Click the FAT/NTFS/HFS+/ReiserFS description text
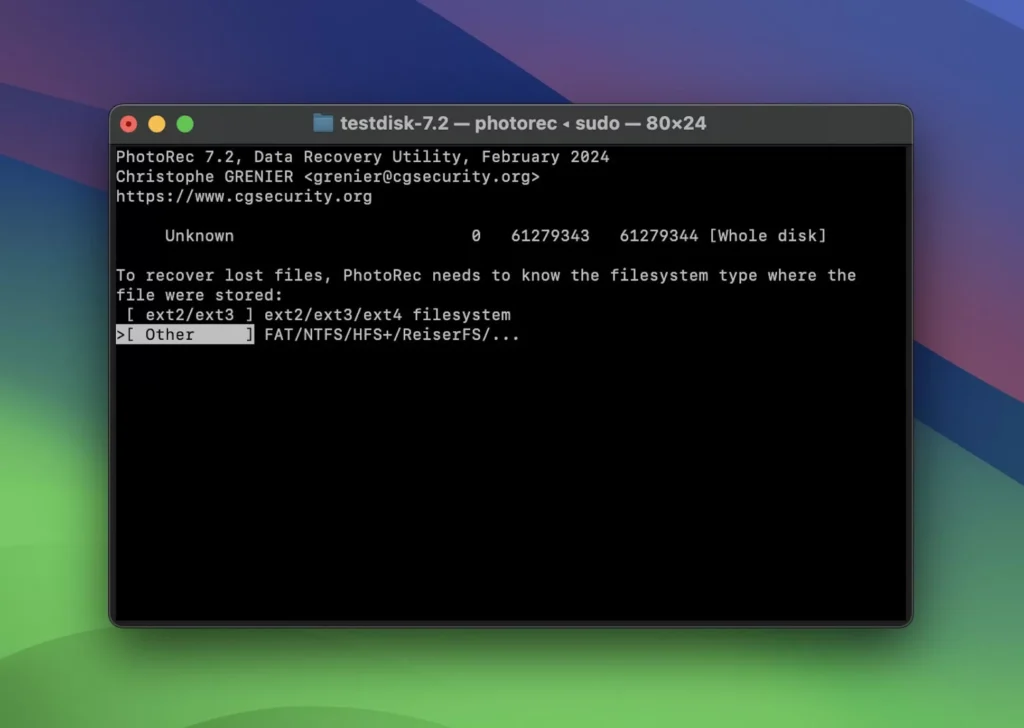Image resolution: width=1024 pixels, height=728 pixels. tap(392, 335)
